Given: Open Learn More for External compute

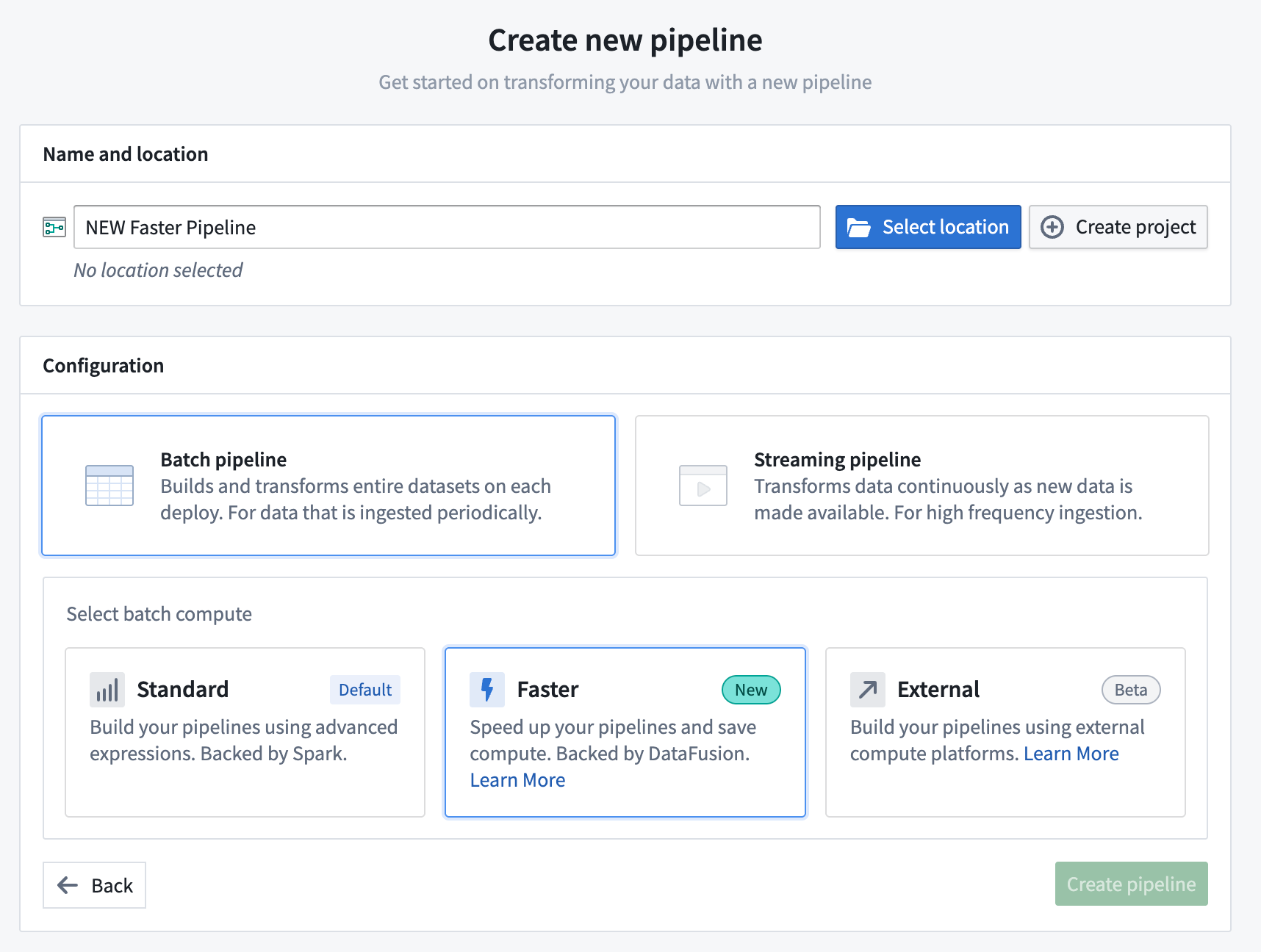Looking at the screenshot, I should [x=1071, y=753].
